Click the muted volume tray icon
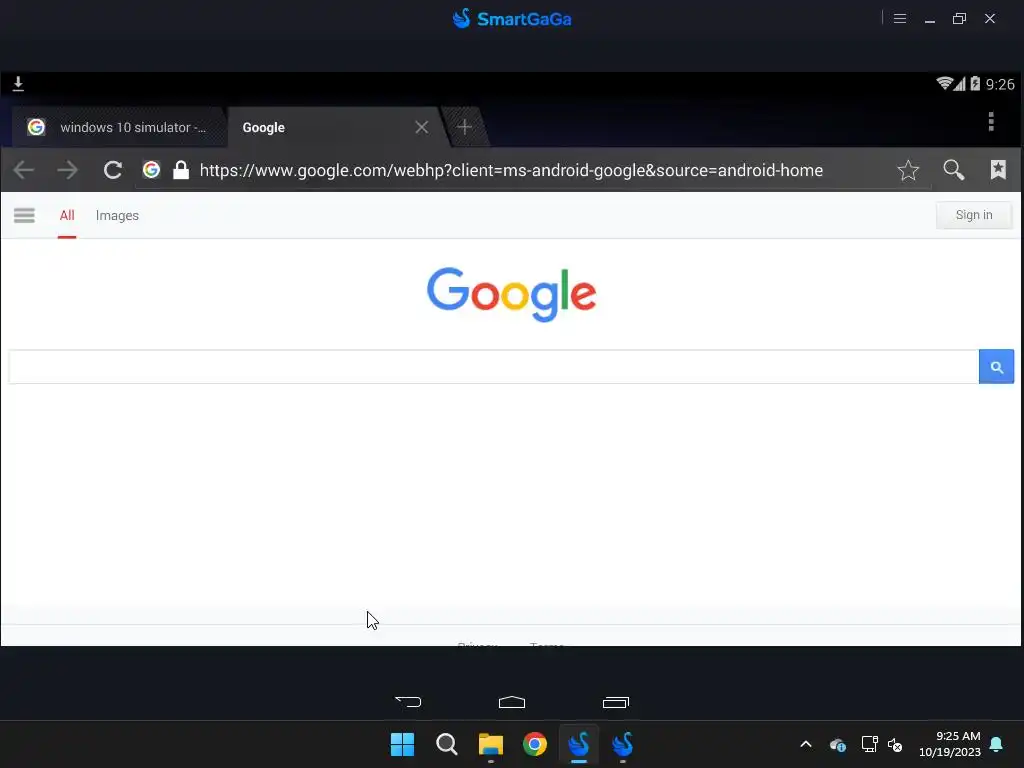The height and width of the screenshot is (768, 1024). [895, 744]
